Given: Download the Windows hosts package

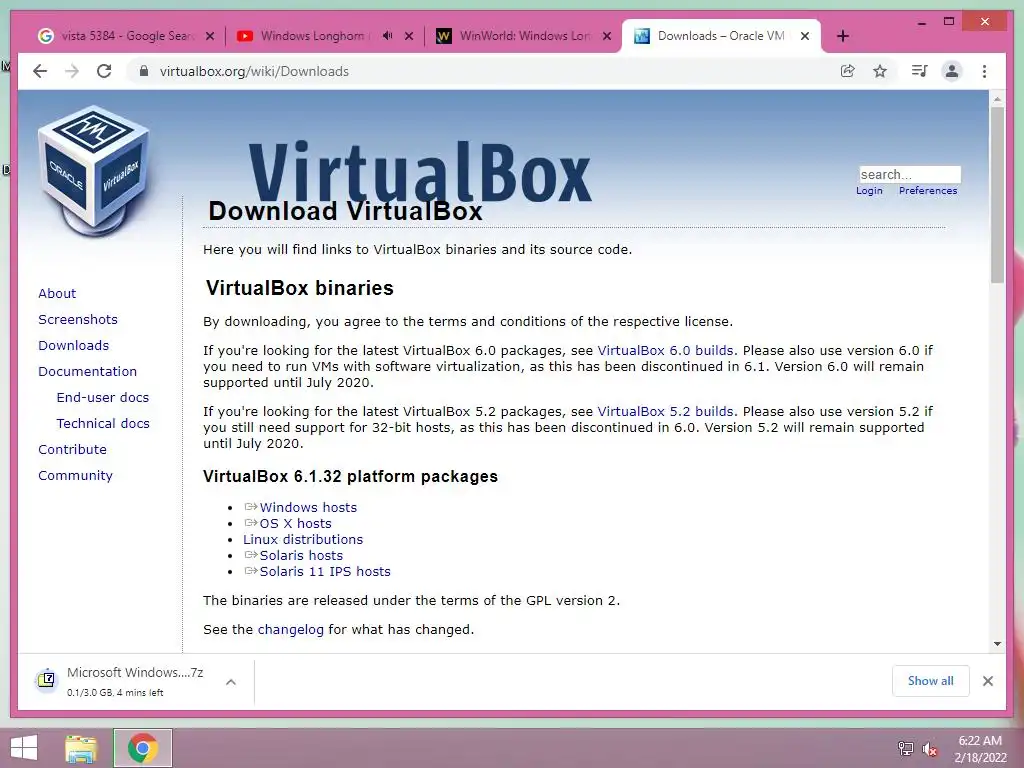Looking at the screenshot, I should coord(308,507).
